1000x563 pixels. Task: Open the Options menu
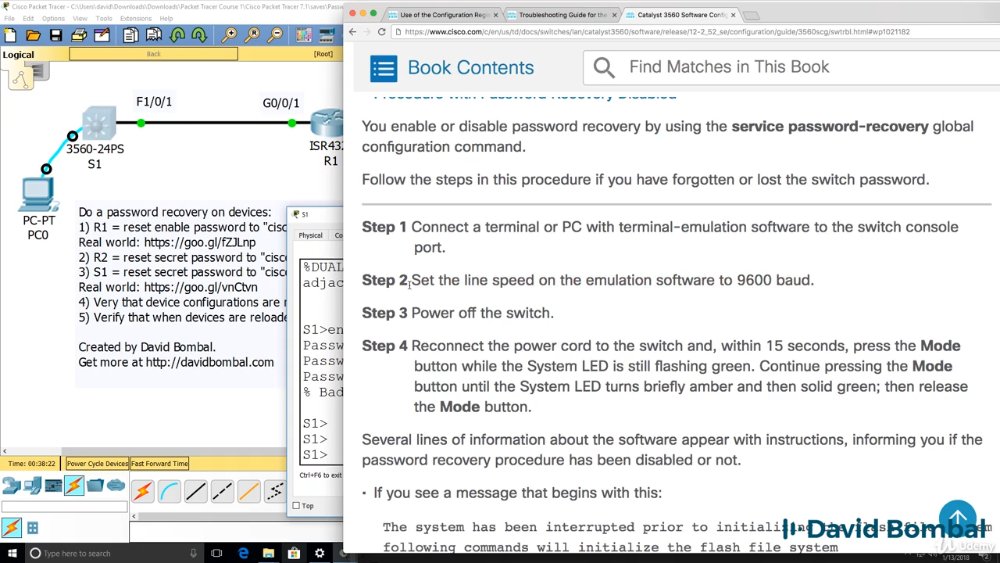[54, 18]
